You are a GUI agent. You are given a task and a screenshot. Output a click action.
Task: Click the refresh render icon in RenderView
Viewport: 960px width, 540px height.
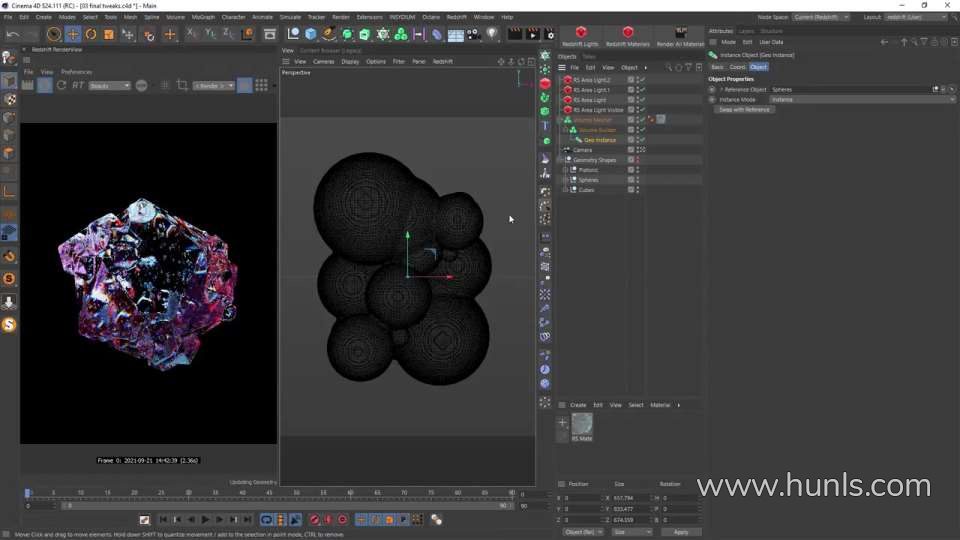62,86
